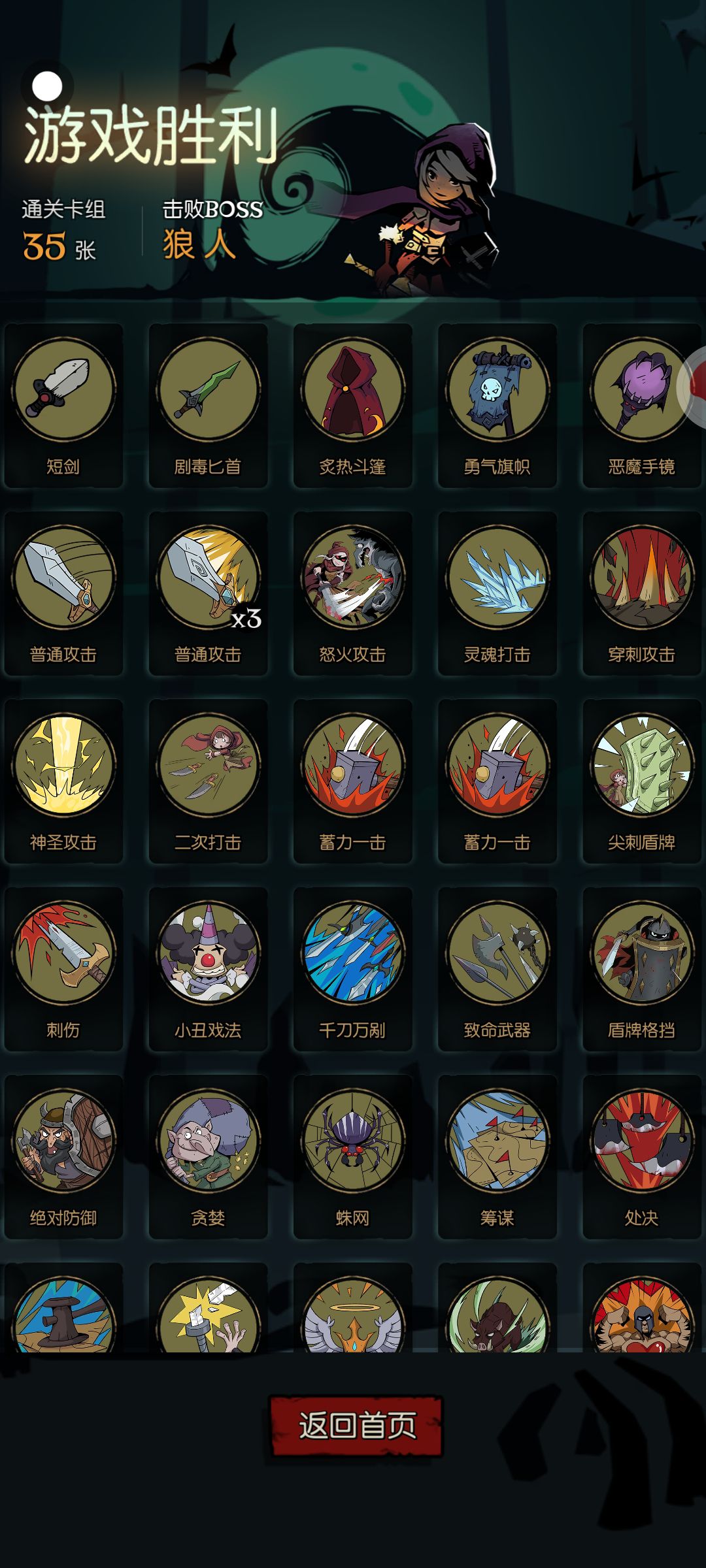Select the 蛛网 spider web card

point(352,1157)
